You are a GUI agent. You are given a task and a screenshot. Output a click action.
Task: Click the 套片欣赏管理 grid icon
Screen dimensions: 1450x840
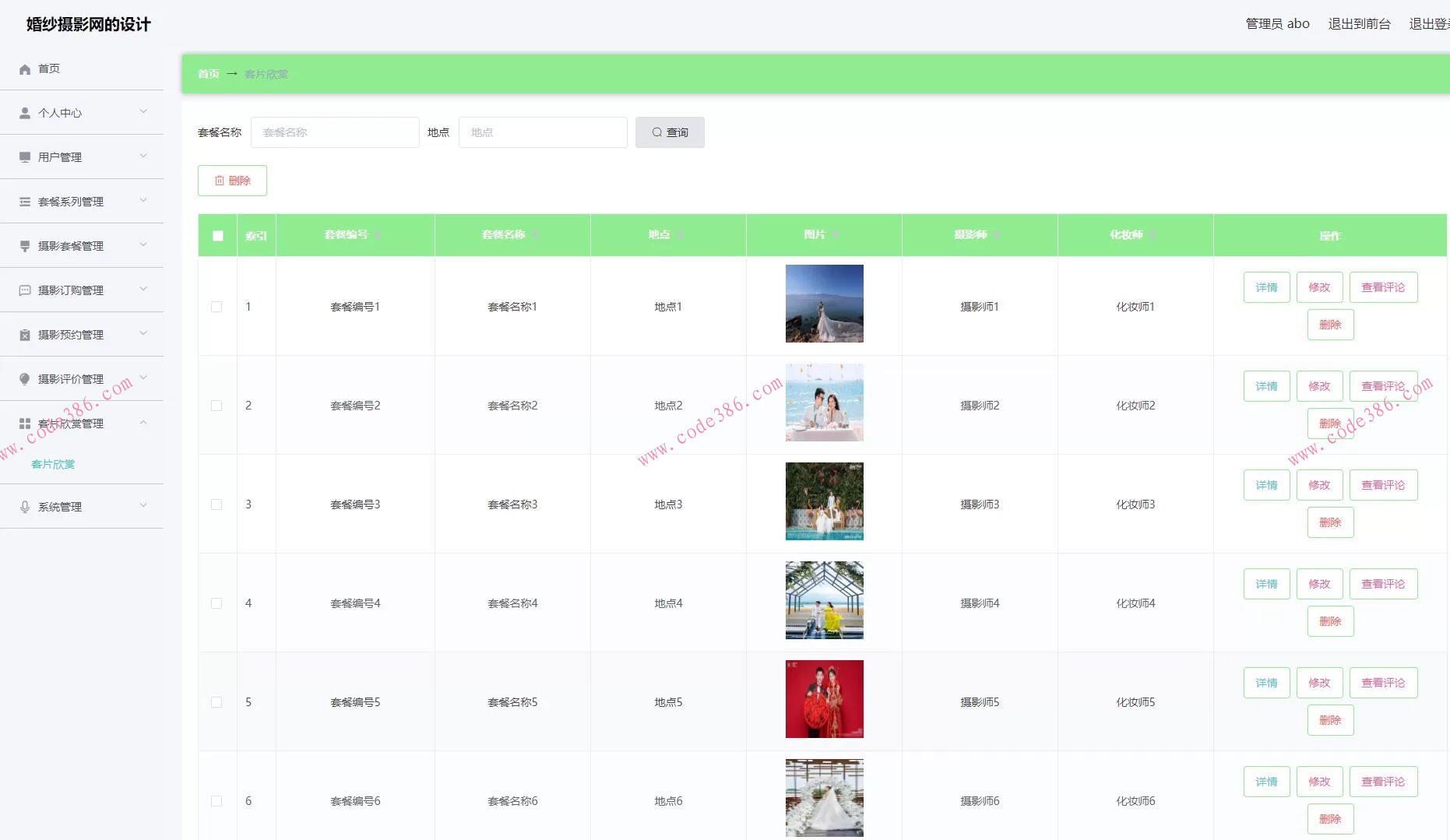click(25, 424)
